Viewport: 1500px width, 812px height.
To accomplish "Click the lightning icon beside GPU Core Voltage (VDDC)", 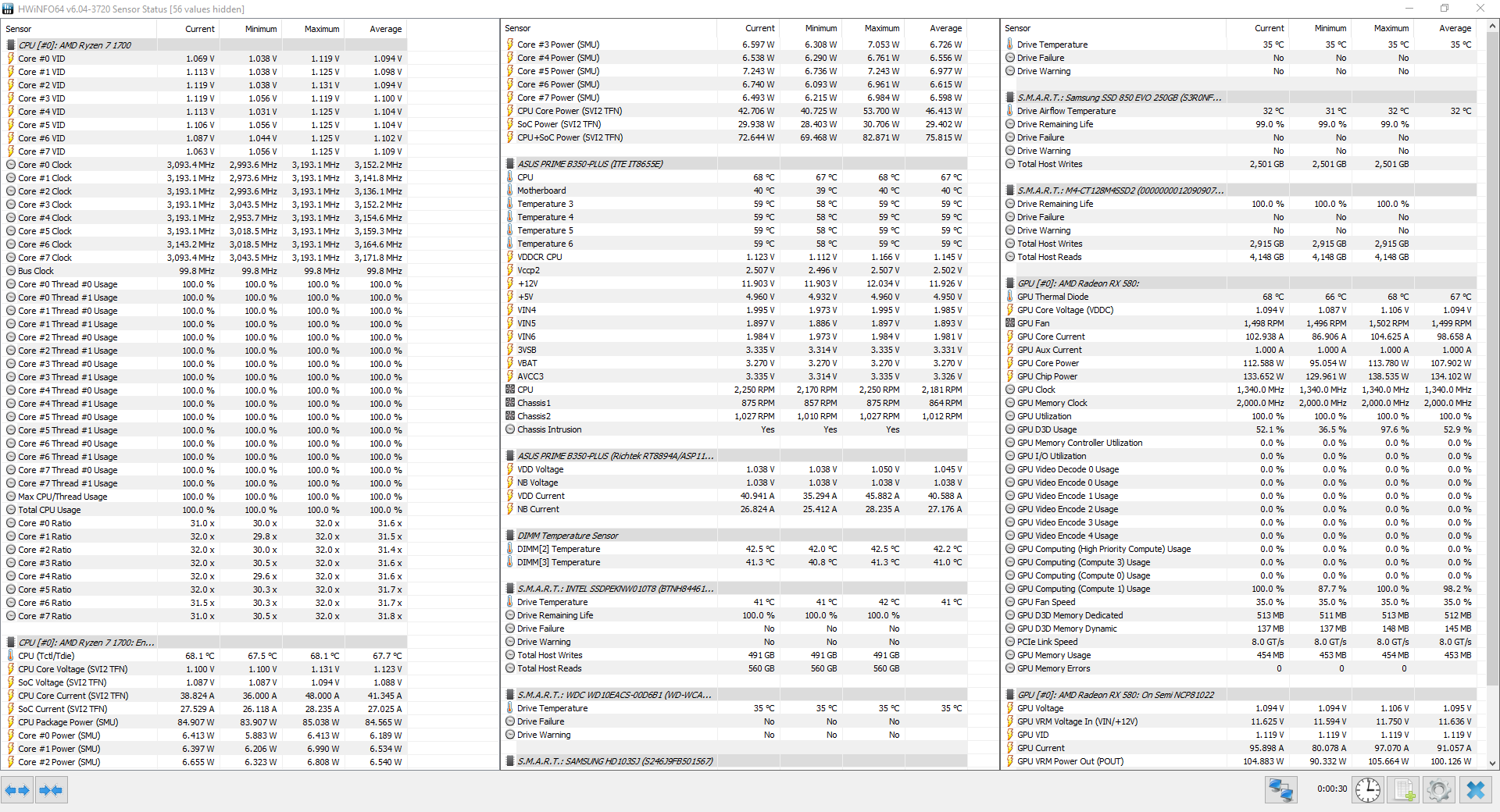I will (1010, 310).
